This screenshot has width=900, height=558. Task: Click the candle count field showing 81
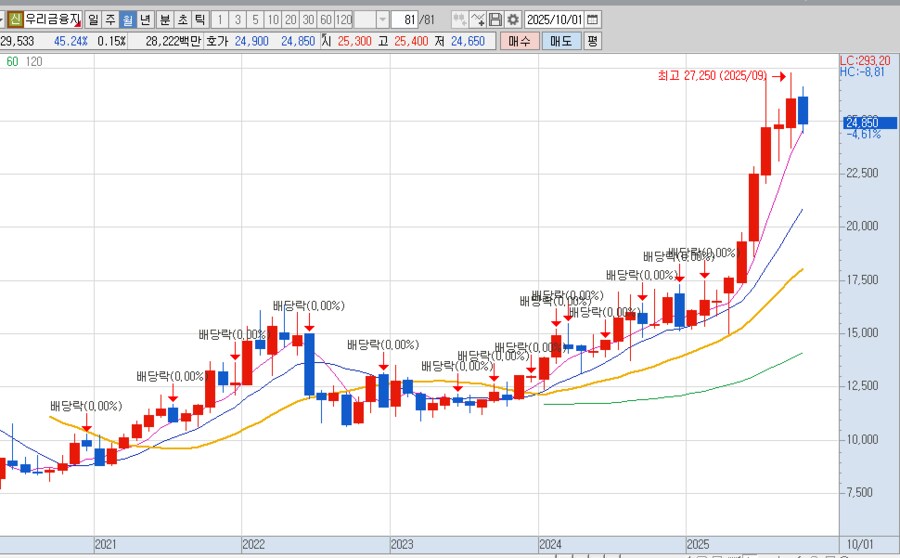tap(404, 19)
